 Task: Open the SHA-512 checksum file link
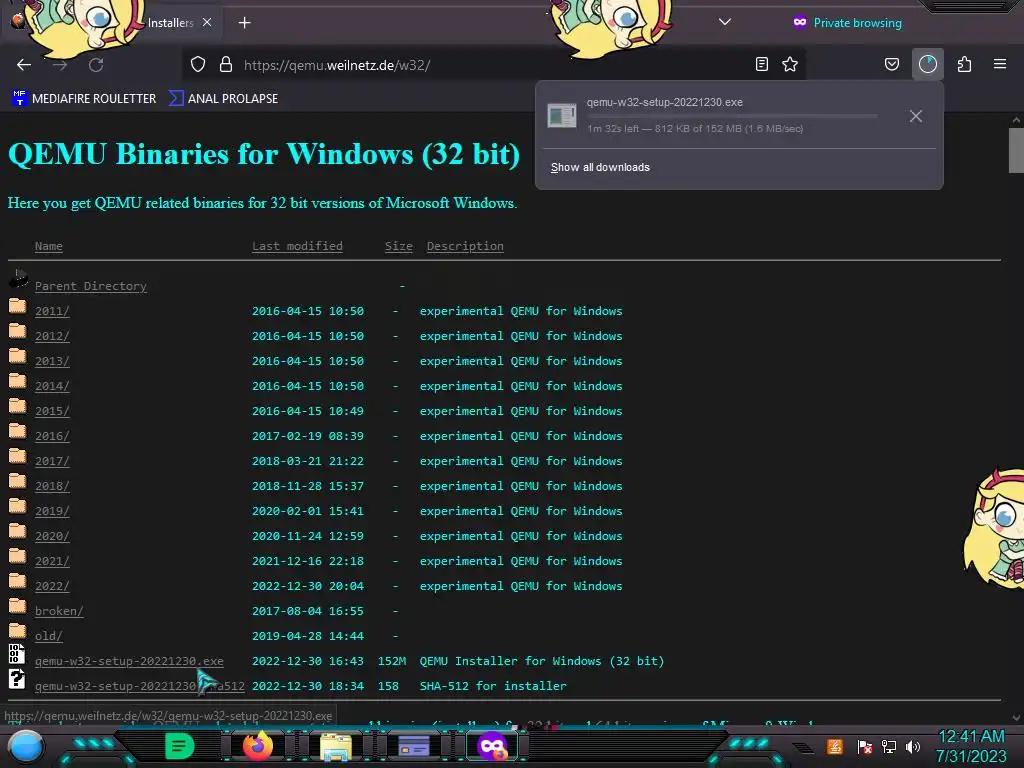pos(140,686)
